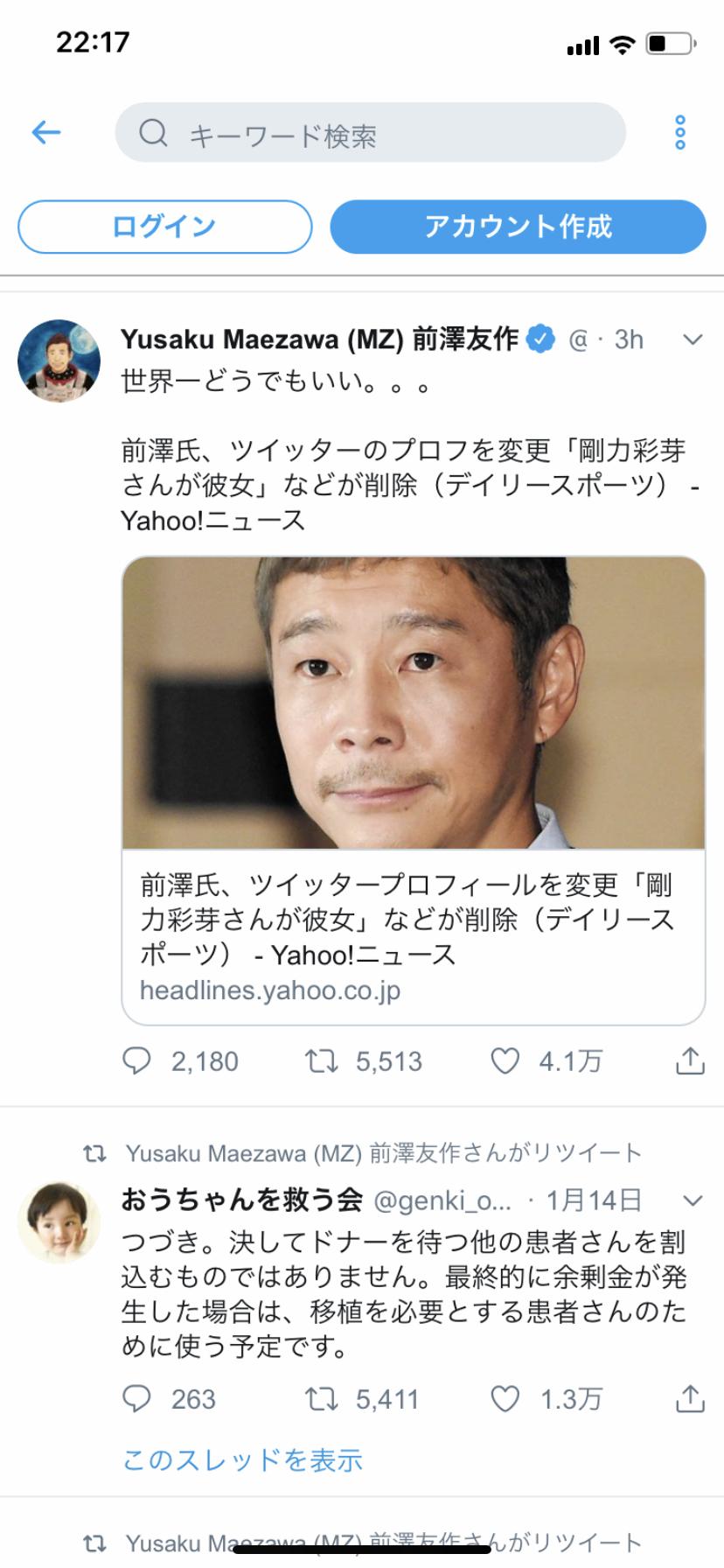The image size is (724, 1568).
Task: Click the reply icon with 2,180 replies
Action: pyautogui.click(x=136, y=1060)
